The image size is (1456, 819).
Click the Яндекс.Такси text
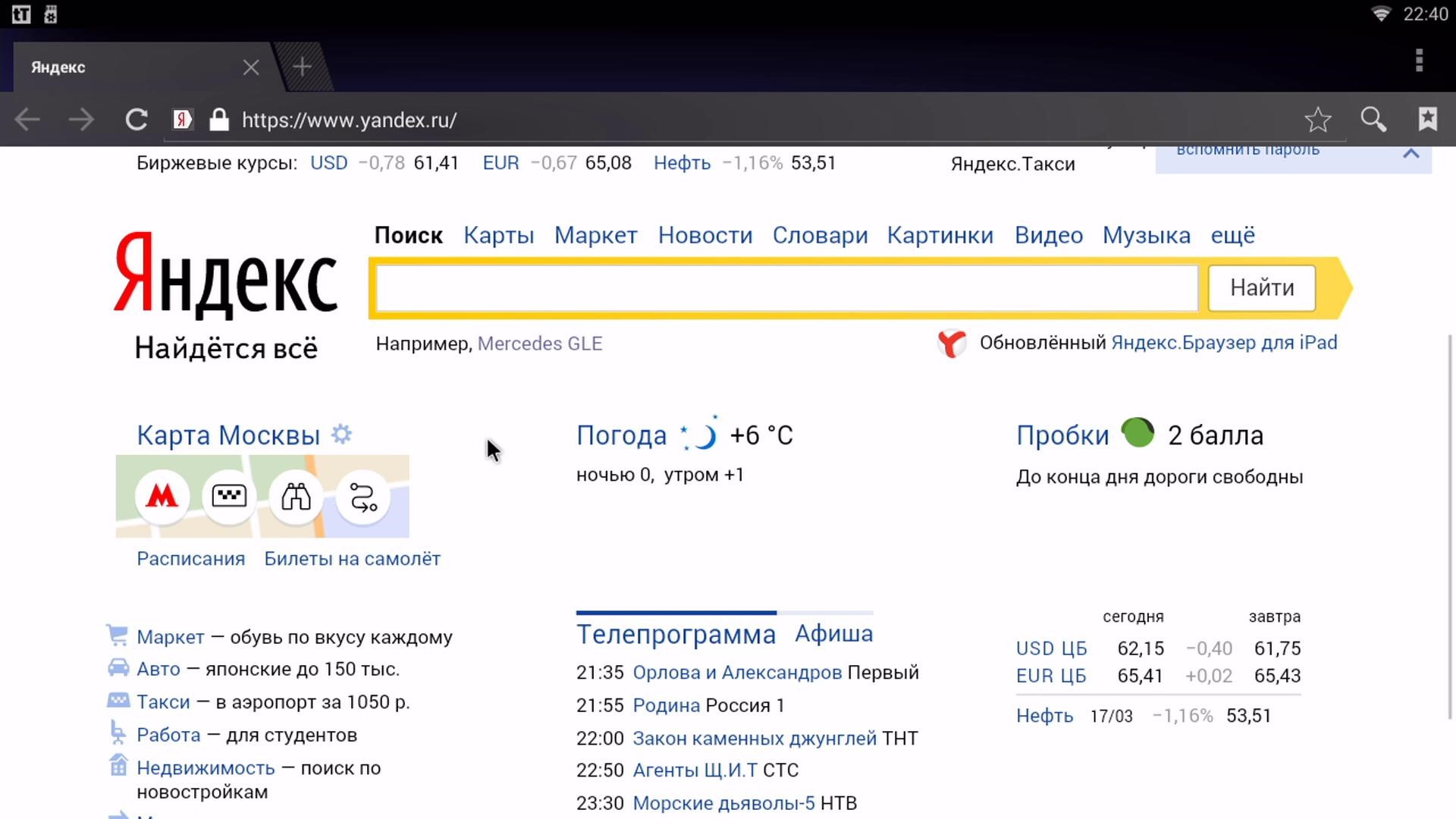(1013, 165)
